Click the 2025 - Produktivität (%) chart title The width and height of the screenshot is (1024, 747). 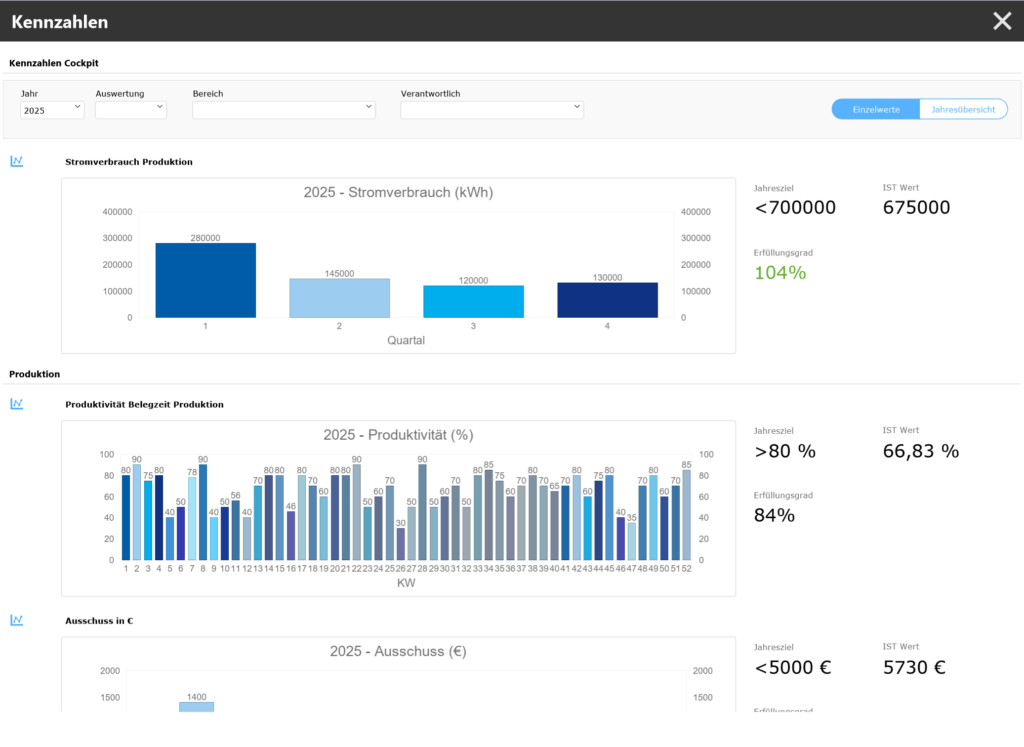(x=398, y=435)
